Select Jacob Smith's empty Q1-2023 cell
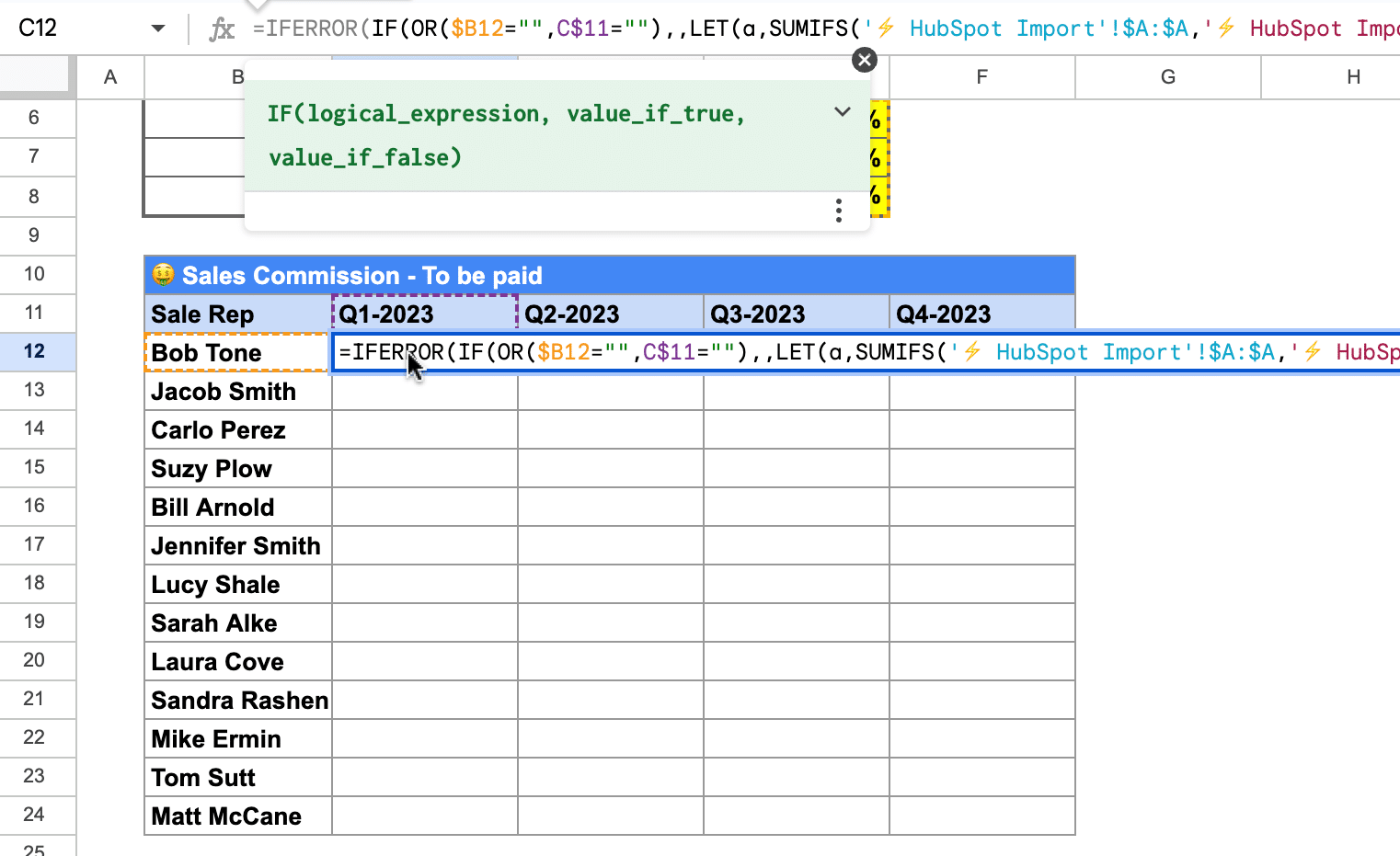The image size is (1400, 856). click(425, 391)
